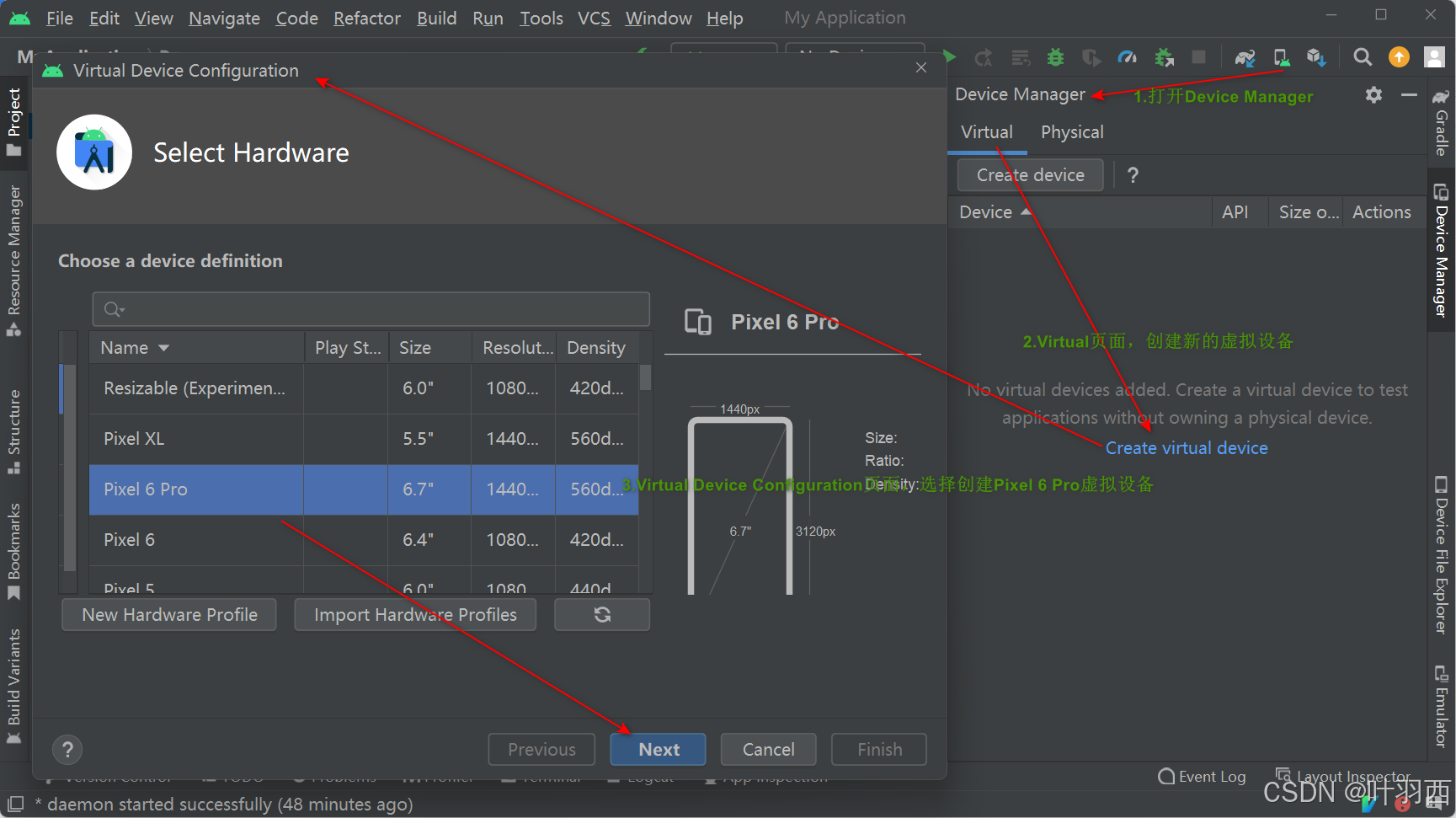This screenshot has height=818, width=1456.
Task: Open the Structure side tab
Action: (14, 431)
